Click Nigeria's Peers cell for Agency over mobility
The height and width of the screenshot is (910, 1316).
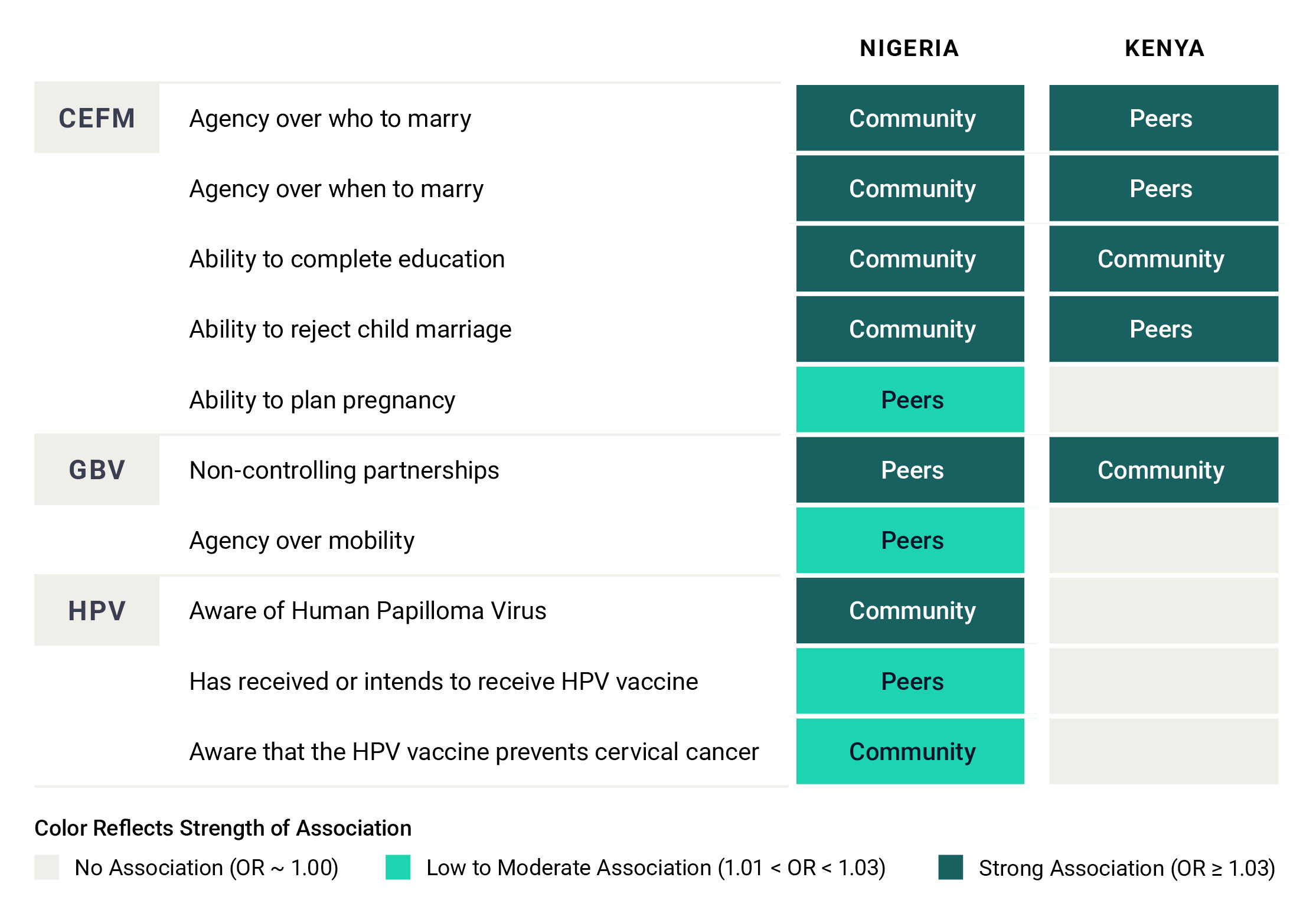coord(910,540)
